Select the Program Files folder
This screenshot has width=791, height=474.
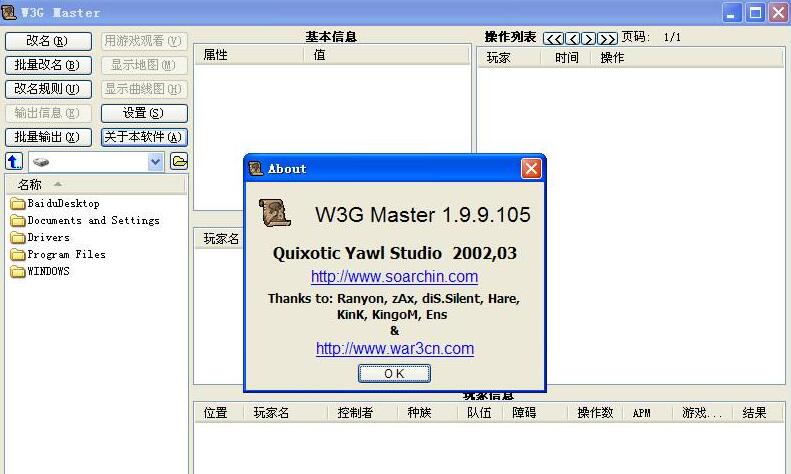click(66, 255)
